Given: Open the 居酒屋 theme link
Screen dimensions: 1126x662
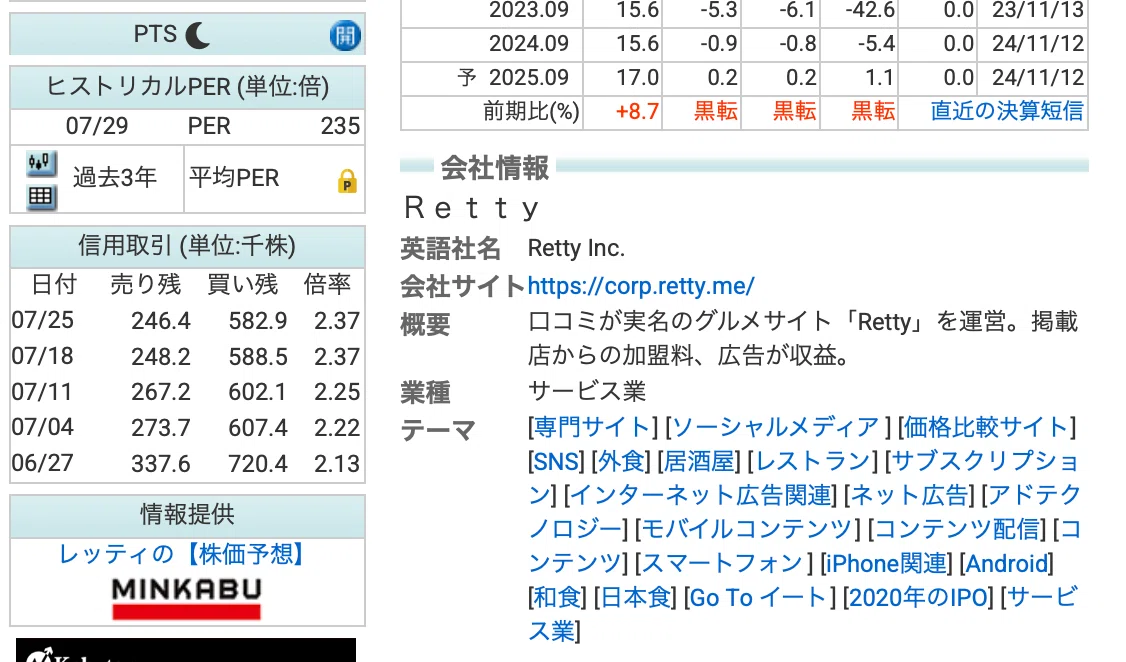Looking at the screenshot, I should coord(699,461).
